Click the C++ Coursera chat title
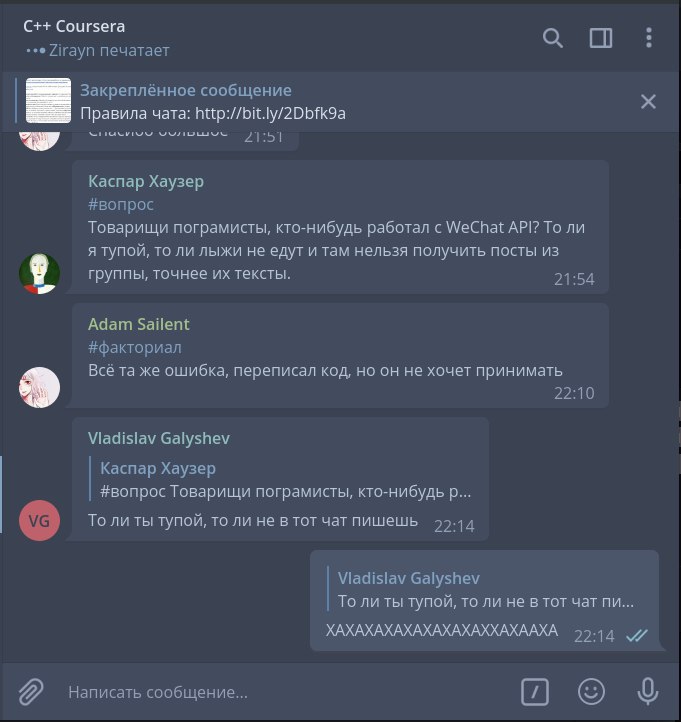The width and height of the screenshot is (681, 722). click(74, 26)
